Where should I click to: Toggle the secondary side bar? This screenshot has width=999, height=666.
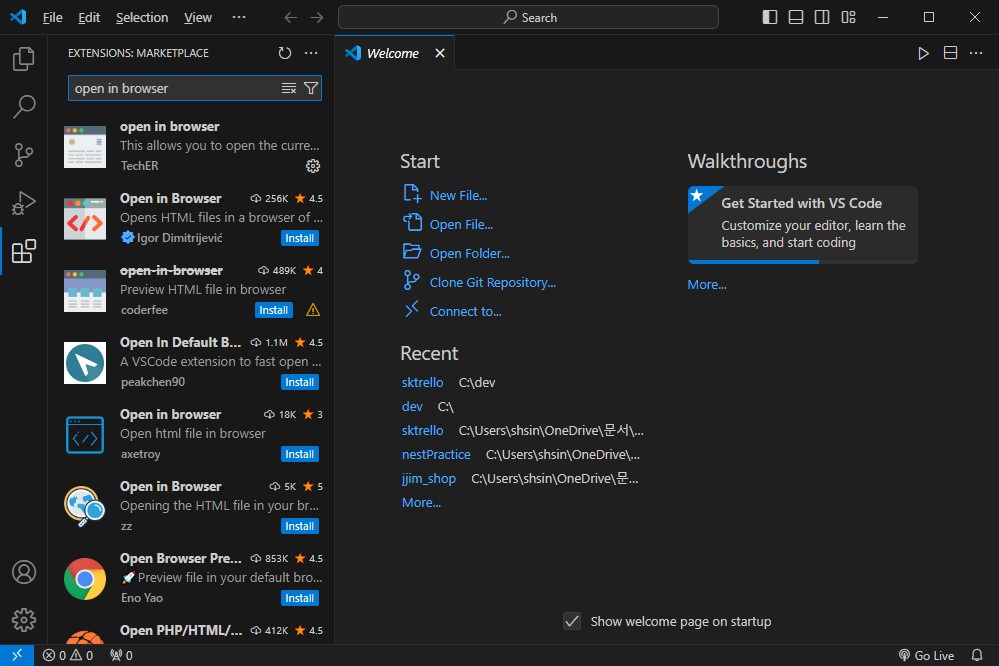click(822, 17)
